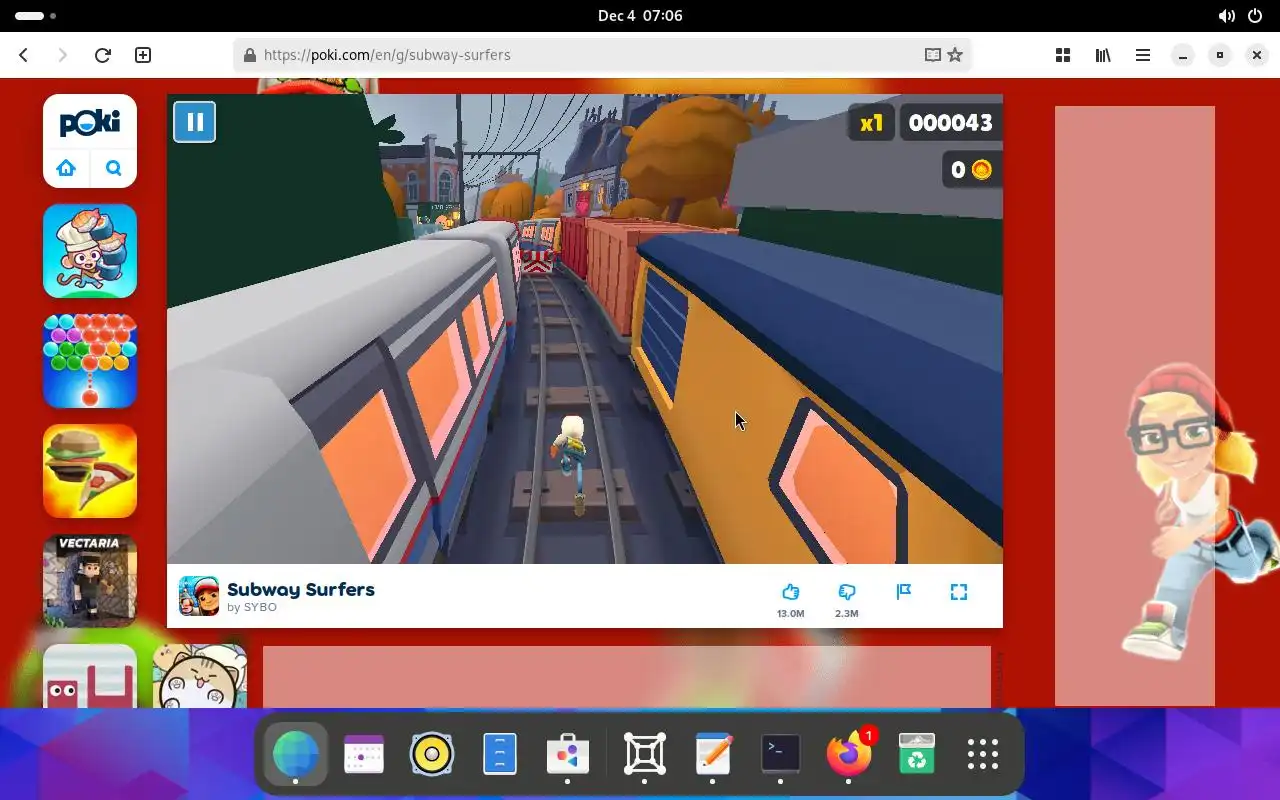Open the Vectaria game thumbnail
The image size is (1280, 800).
coord(90,581)
